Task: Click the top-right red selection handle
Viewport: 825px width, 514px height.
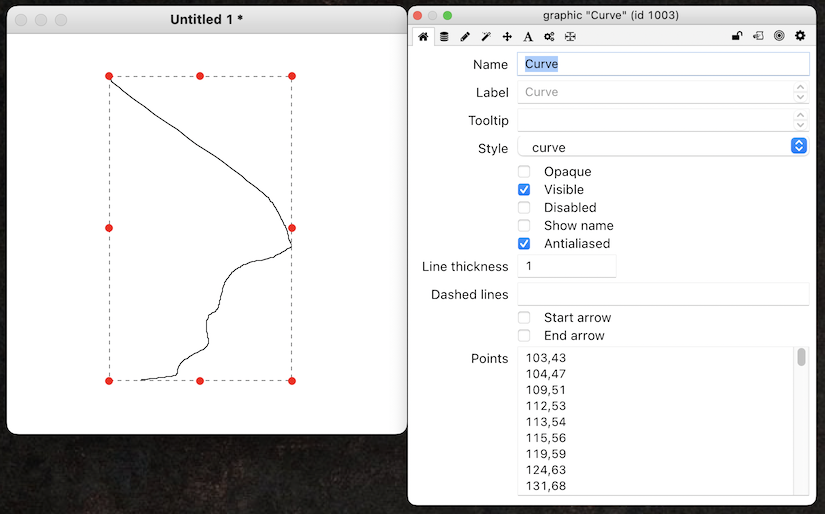Action: tap(292, 76)
